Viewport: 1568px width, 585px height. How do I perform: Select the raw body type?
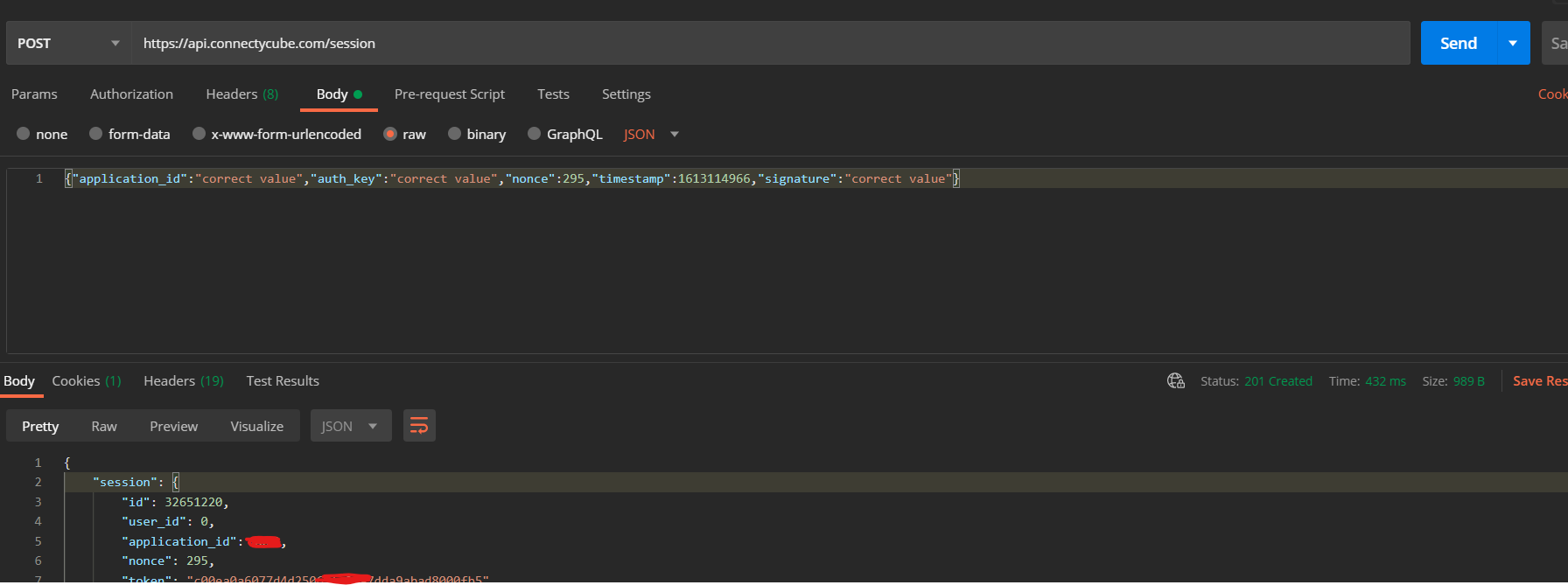(404, 134)
